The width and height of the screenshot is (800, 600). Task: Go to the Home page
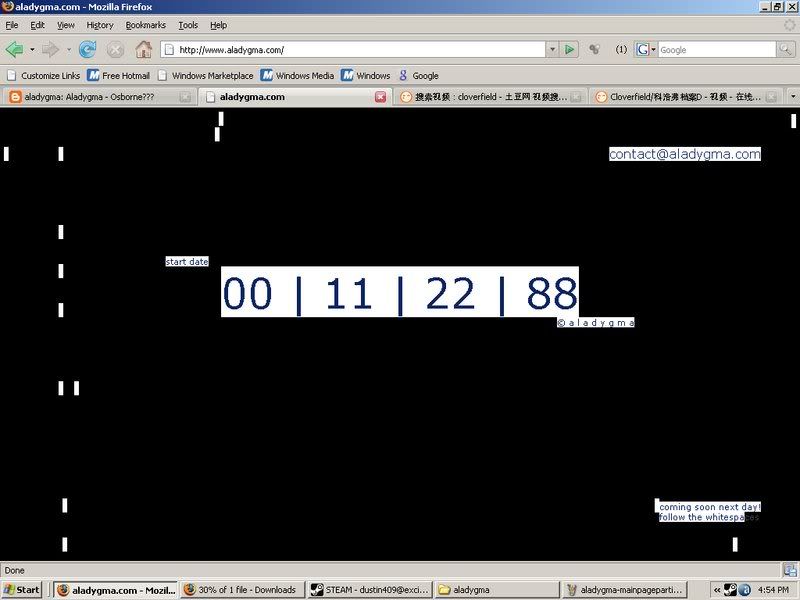pyautogui.click(x=144, y=49)
